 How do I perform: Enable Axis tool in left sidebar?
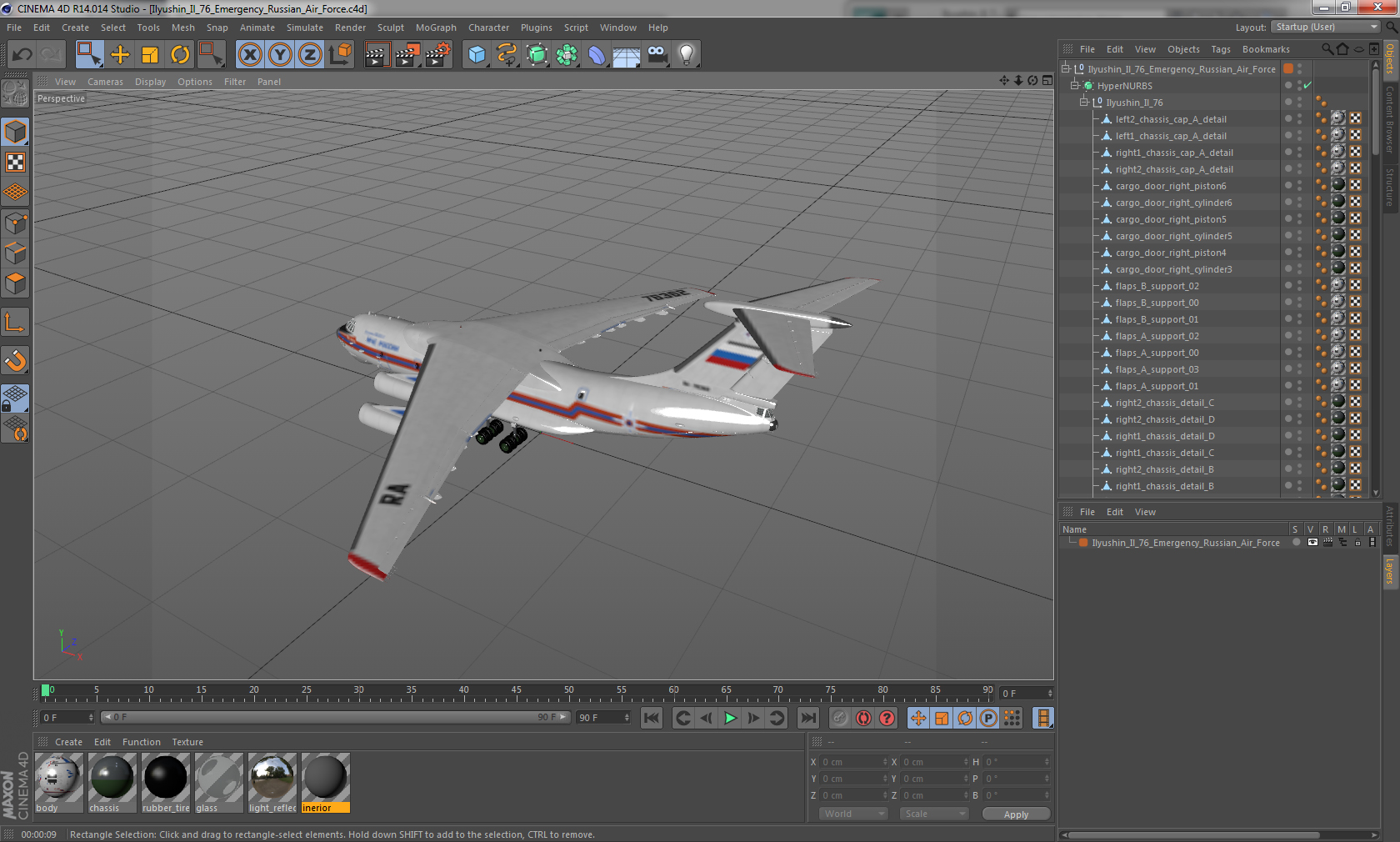[15, 322]
